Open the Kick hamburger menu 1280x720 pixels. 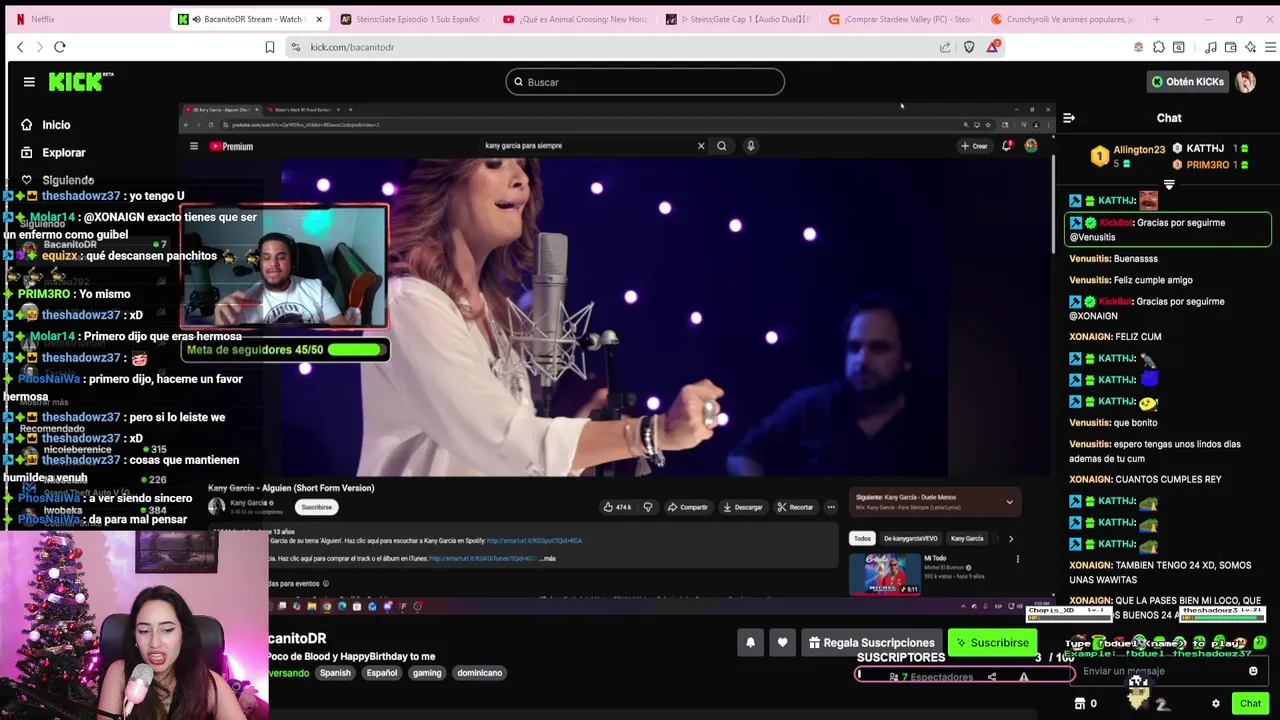point(29,82)
